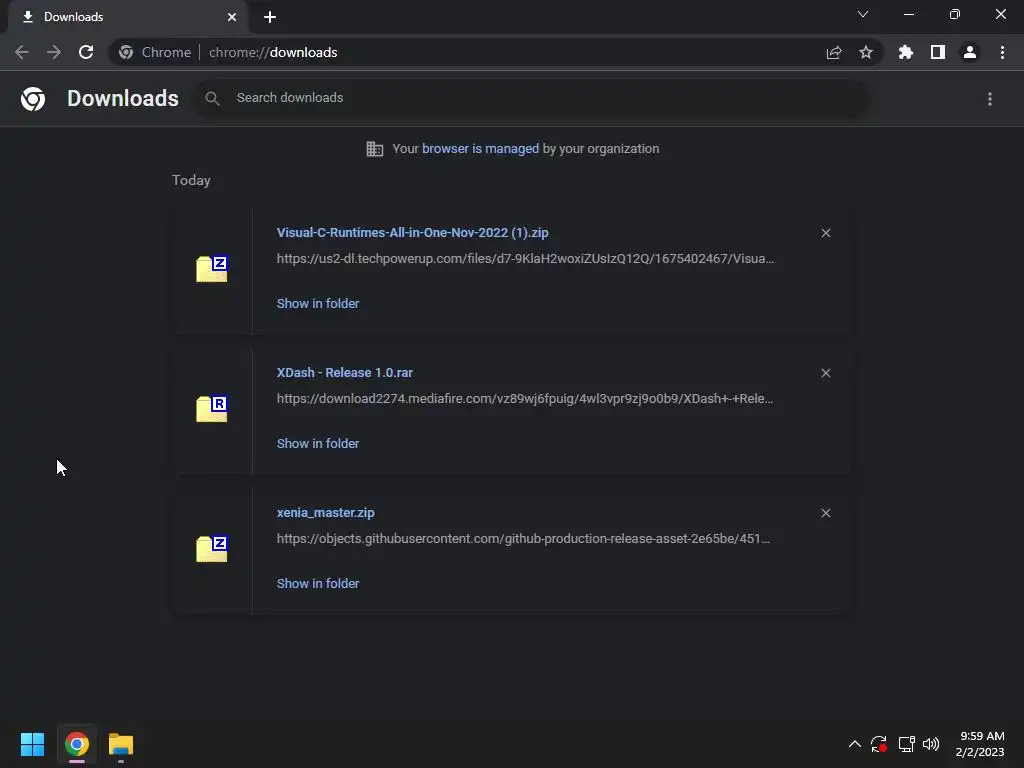Remove xenia_master.zip from list
This screenshot has height=768, width=1024.
pos(826,513)
